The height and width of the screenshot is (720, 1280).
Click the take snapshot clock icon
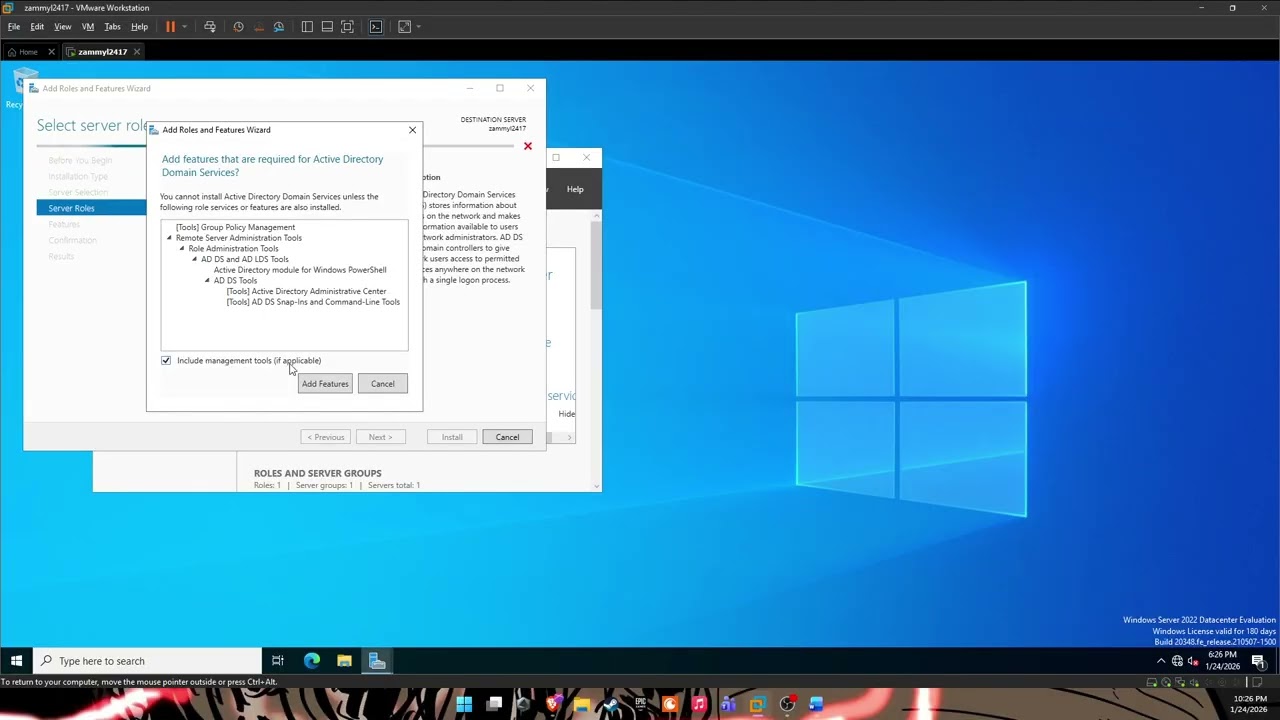click(x=238, y=27)
